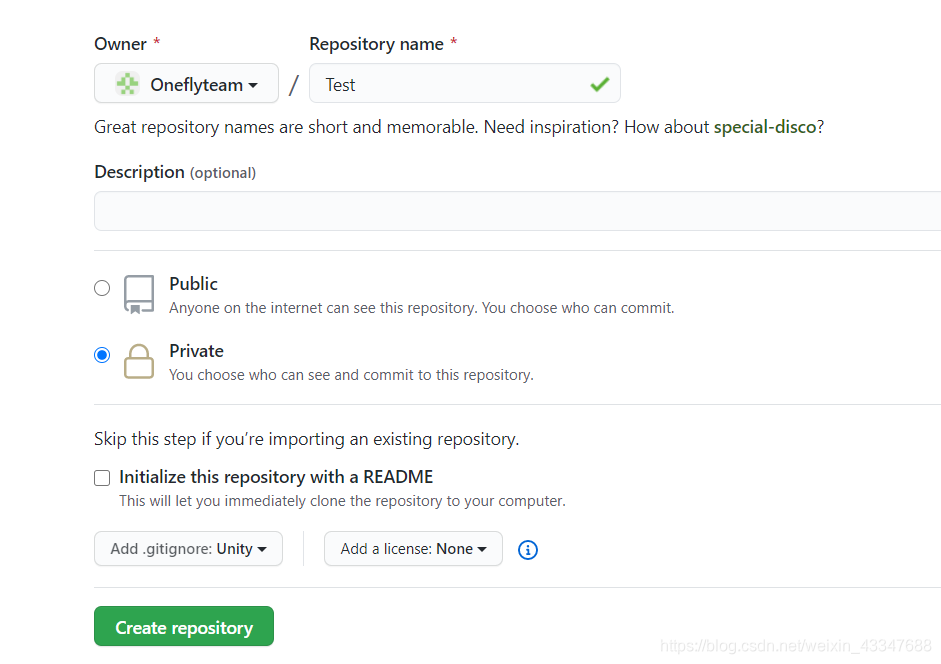
Task: Click the Private padlock icon
Action: (x=139, y=361)
